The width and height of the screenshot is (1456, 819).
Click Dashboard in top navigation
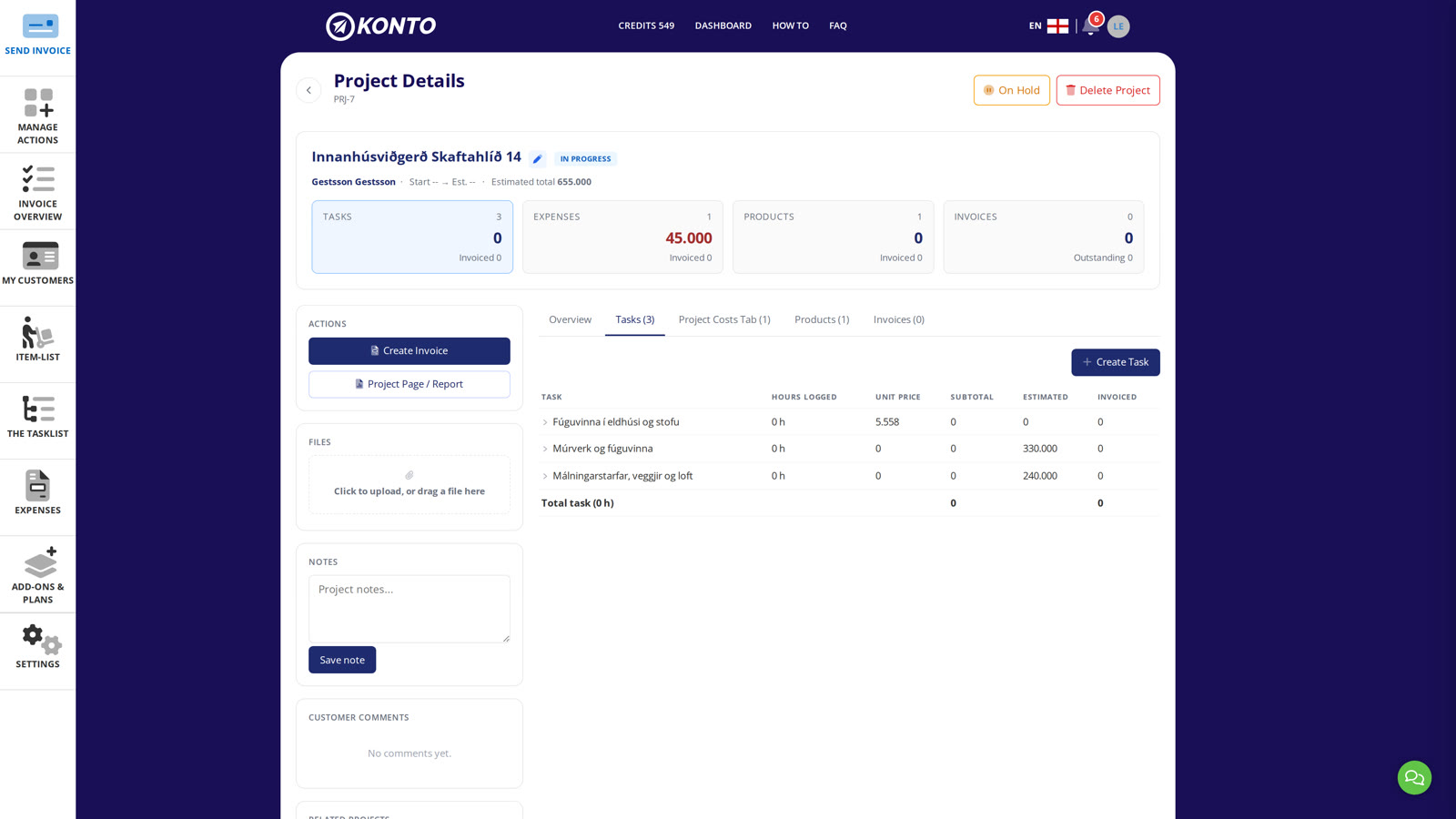723,25
